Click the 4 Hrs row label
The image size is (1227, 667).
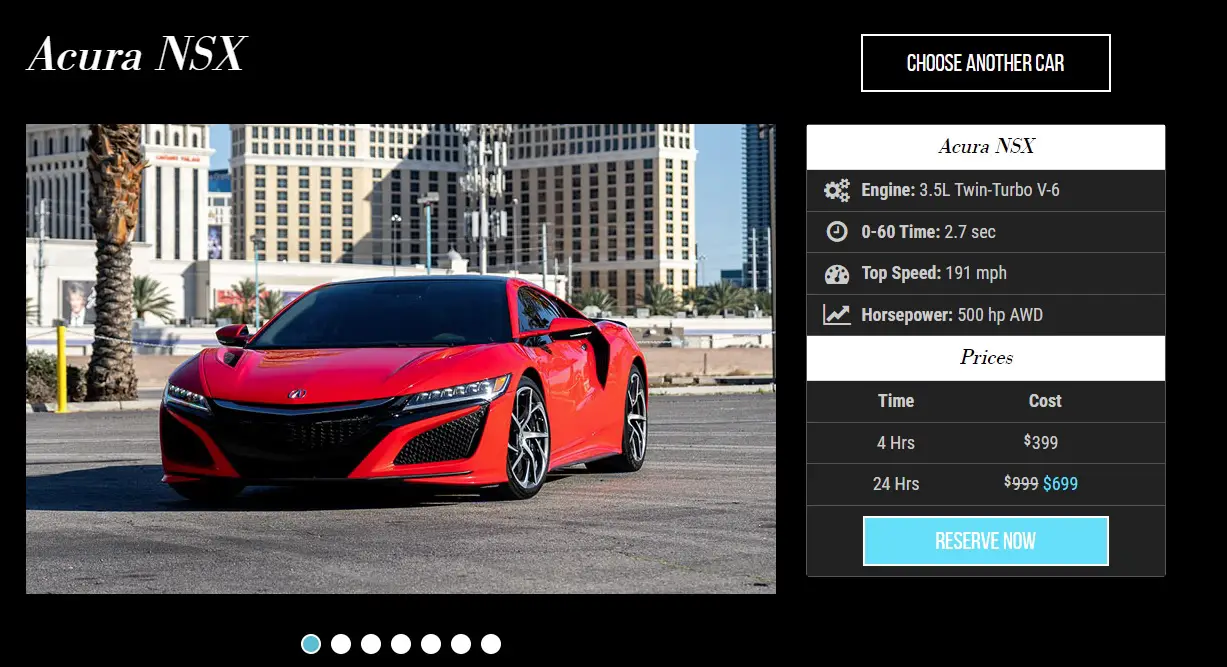896,442
